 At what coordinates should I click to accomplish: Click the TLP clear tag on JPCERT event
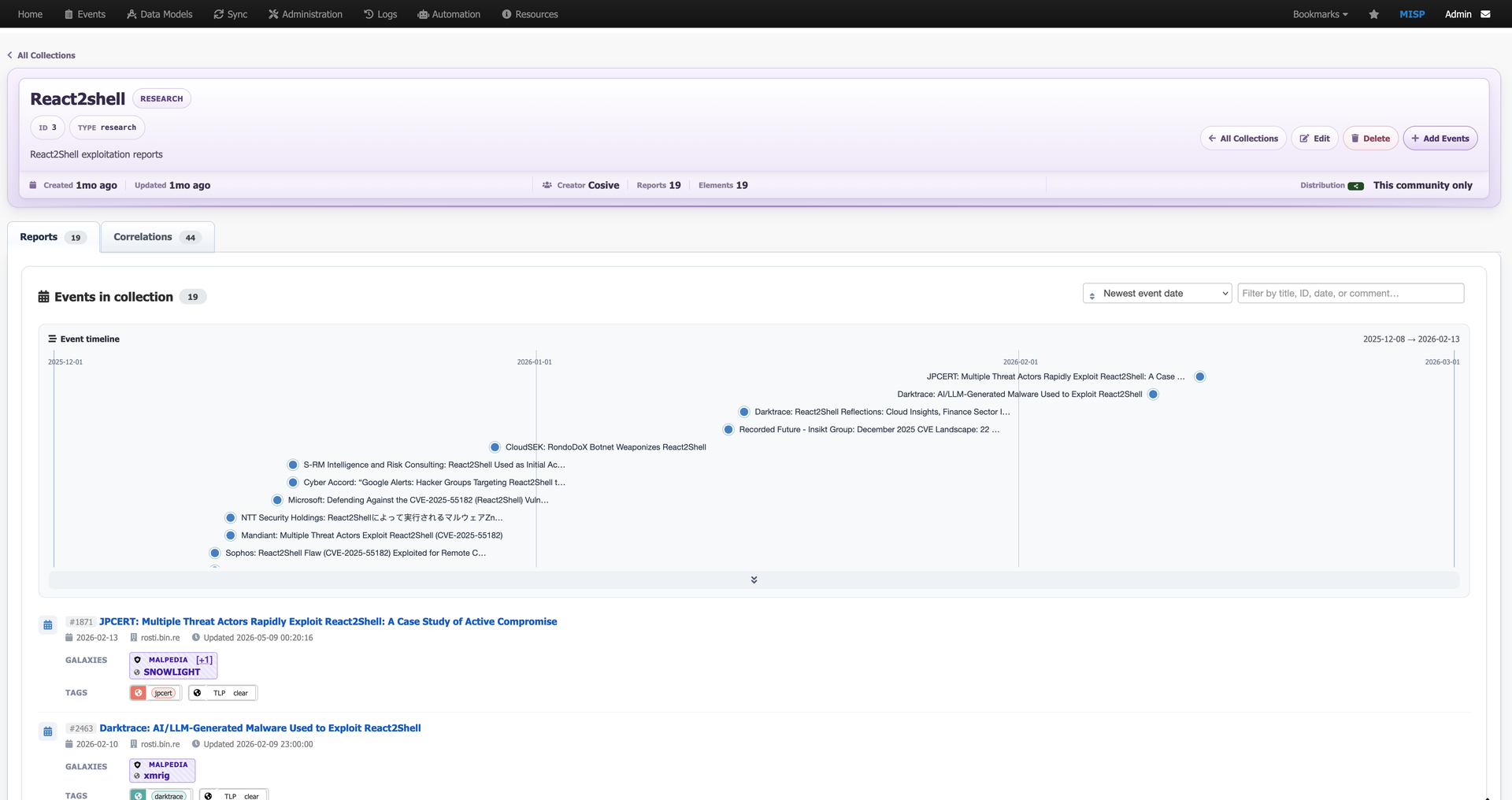pyautogui.click(x=223, y=693)
